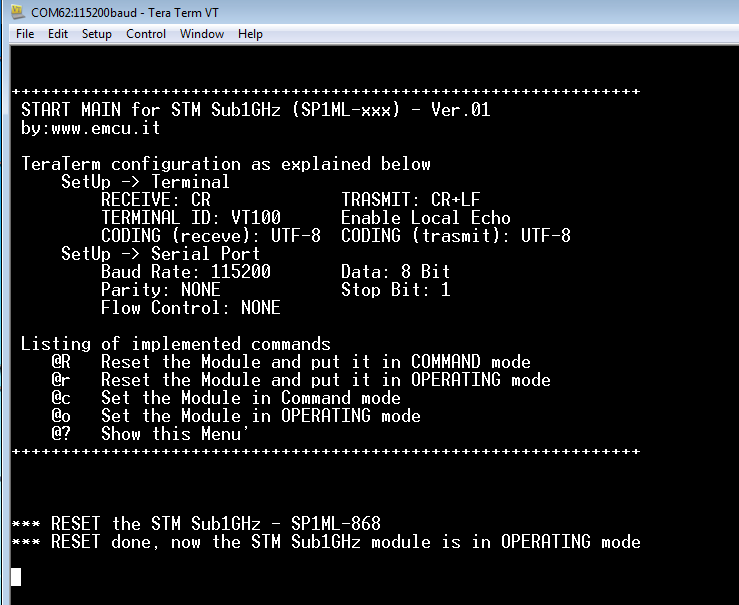Click the 'START MAIN for STM Sub1GHz' line
Viewport: 739px width, 605px height.
(255, 110)
